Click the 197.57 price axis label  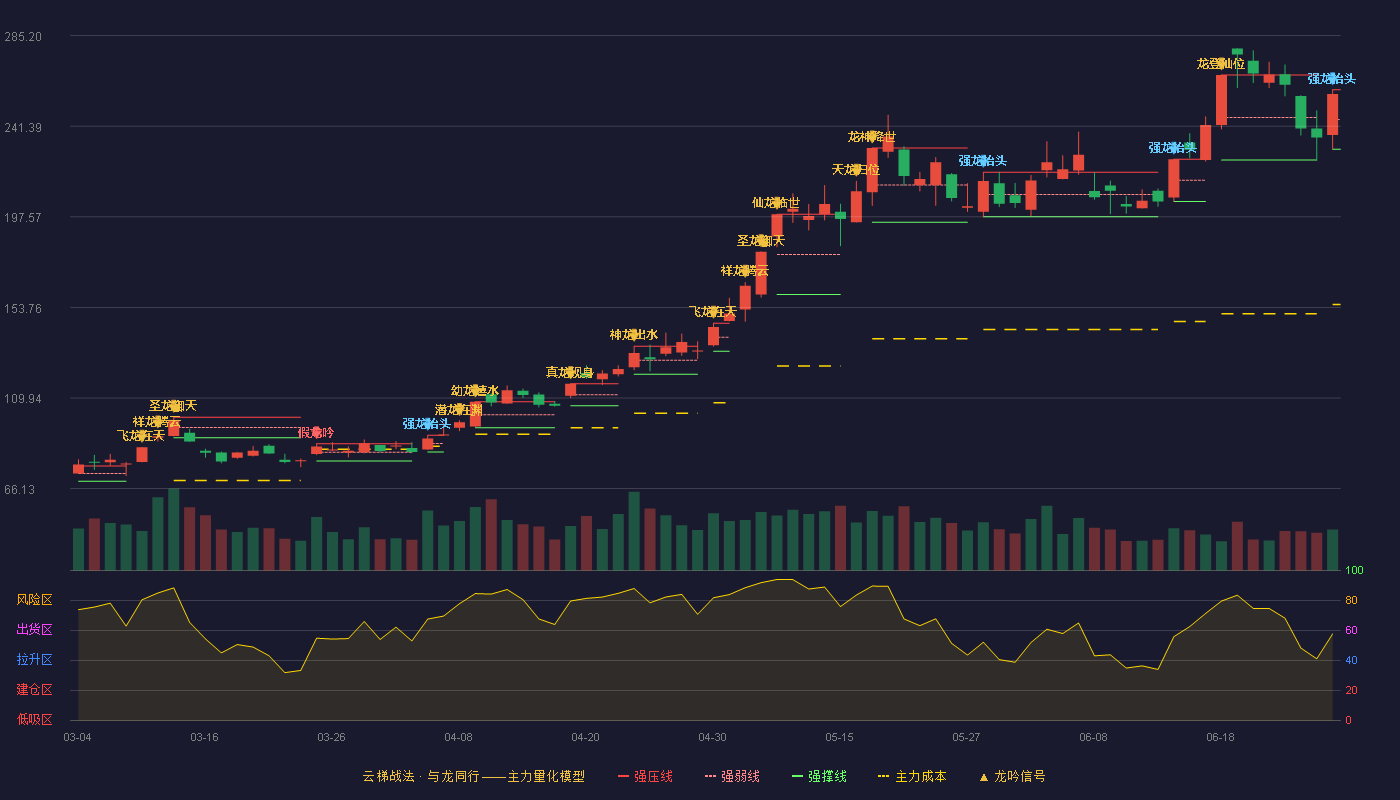click(x=23, y=218)
